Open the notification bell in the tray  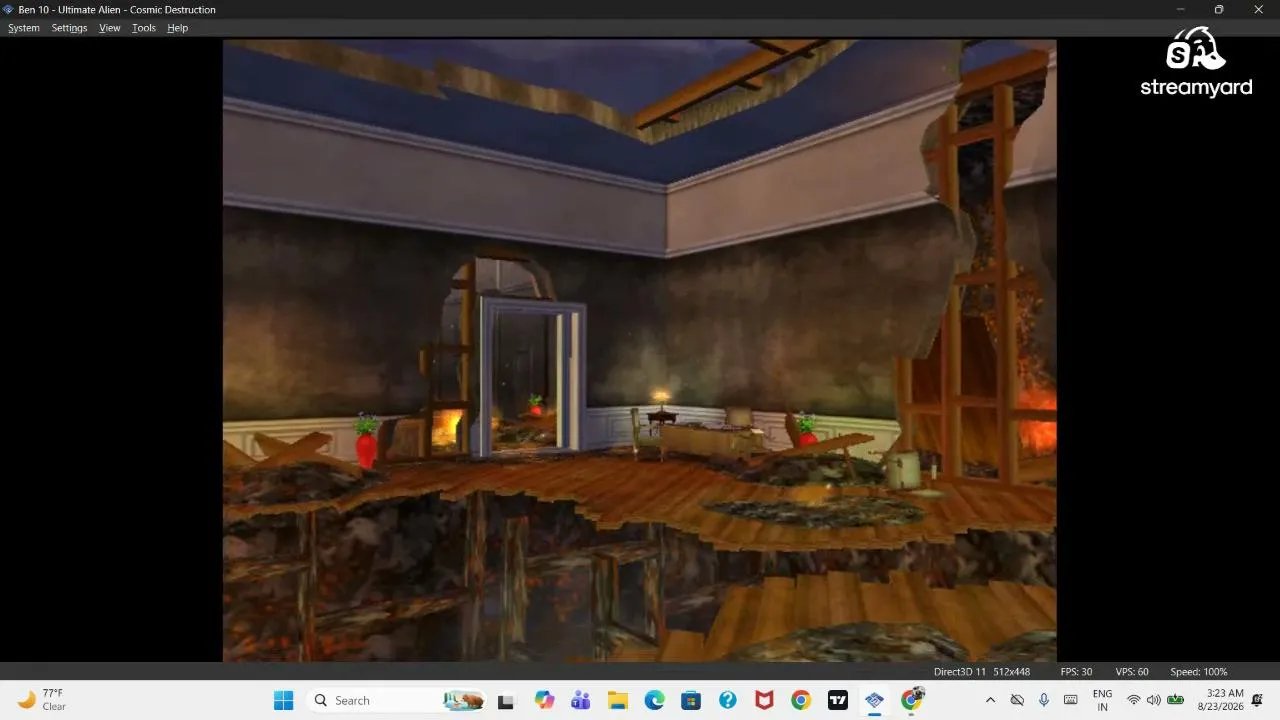1258,700
